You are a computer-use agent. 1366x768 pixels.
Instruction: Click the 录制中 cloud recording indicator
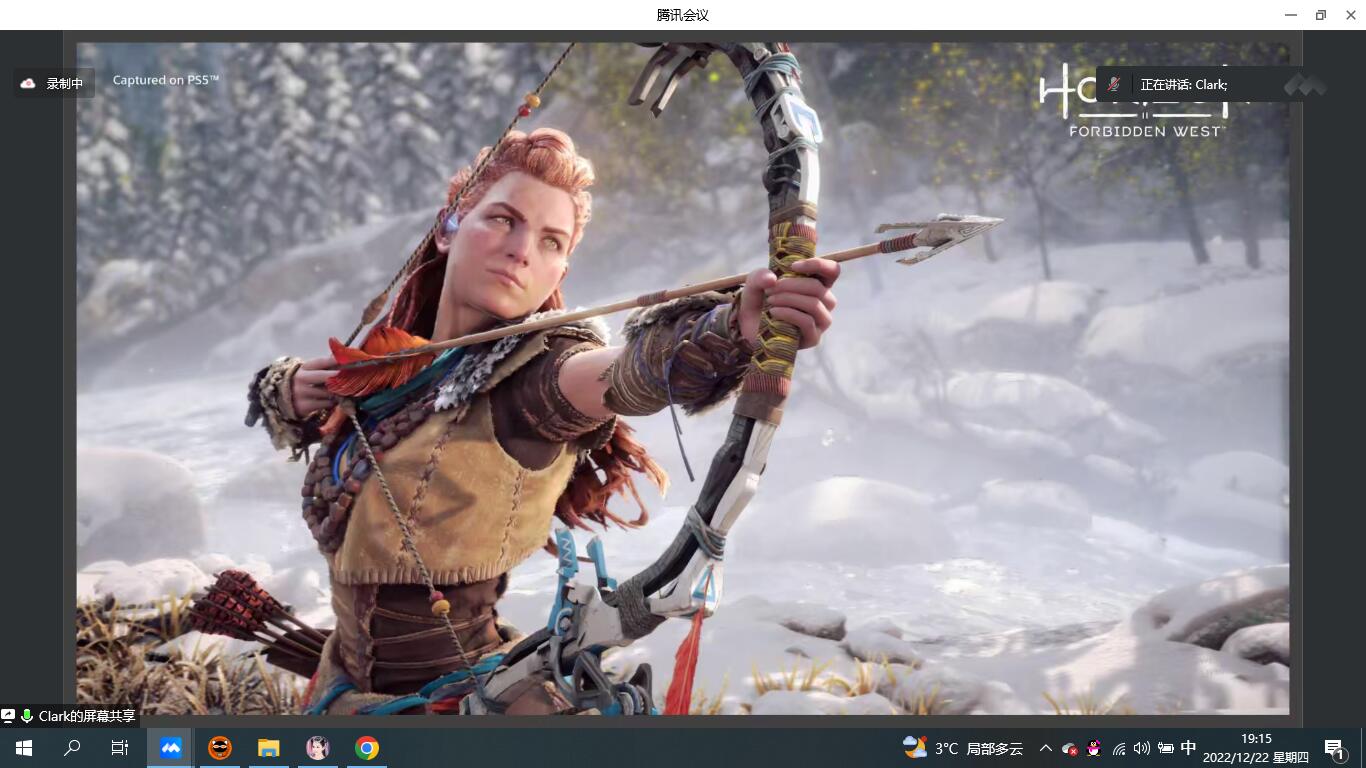tap(54, 84)
